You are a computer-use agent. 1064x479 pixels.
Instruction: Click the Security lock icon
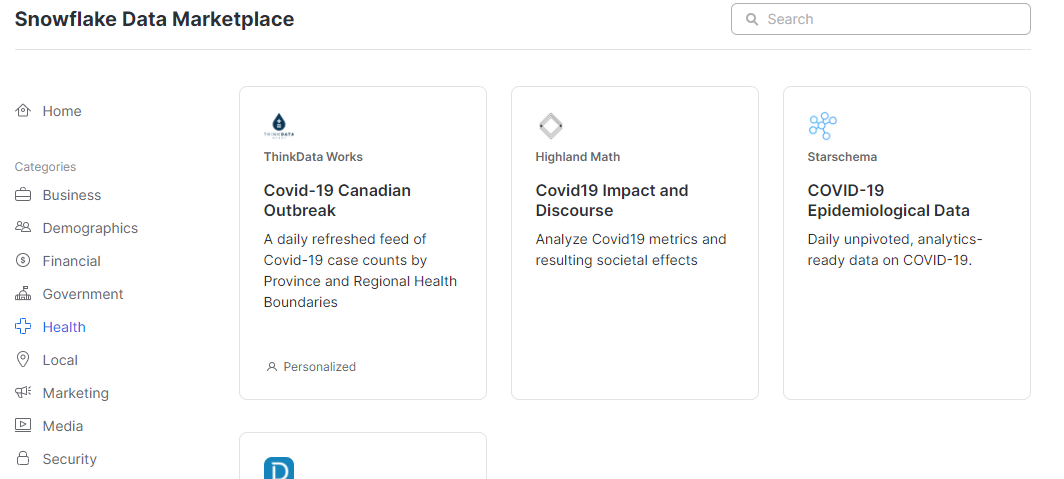tap(23, 459)
